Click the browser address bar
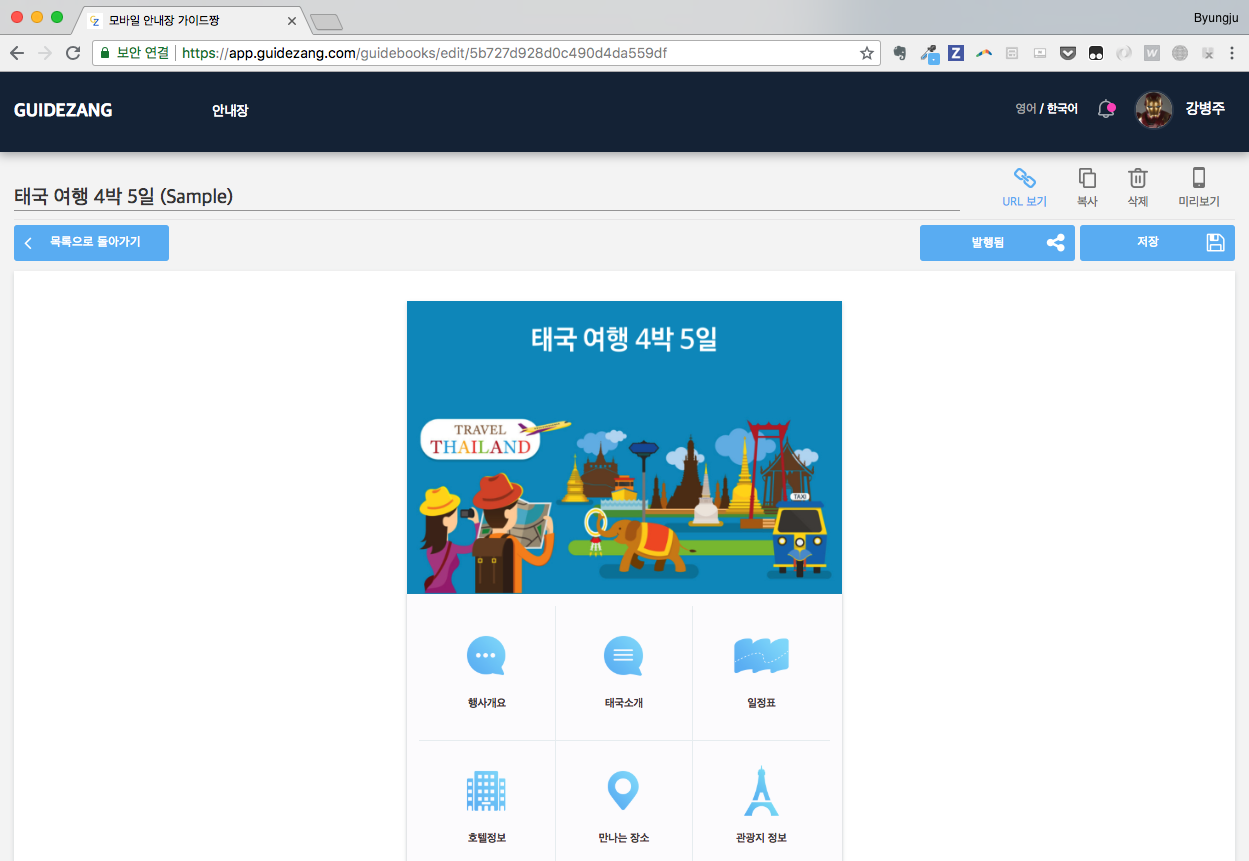 [x=485, y=53]
